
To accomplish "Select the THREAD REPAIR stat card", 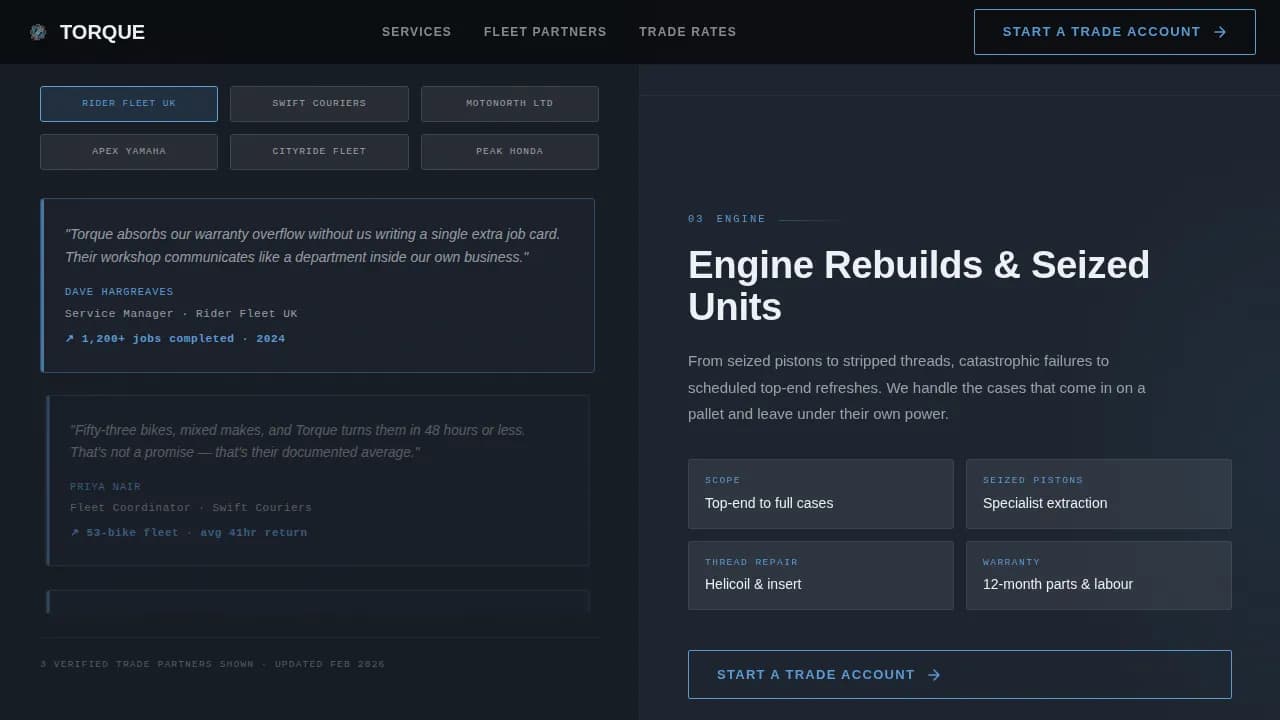I will [x=820, y=575].
